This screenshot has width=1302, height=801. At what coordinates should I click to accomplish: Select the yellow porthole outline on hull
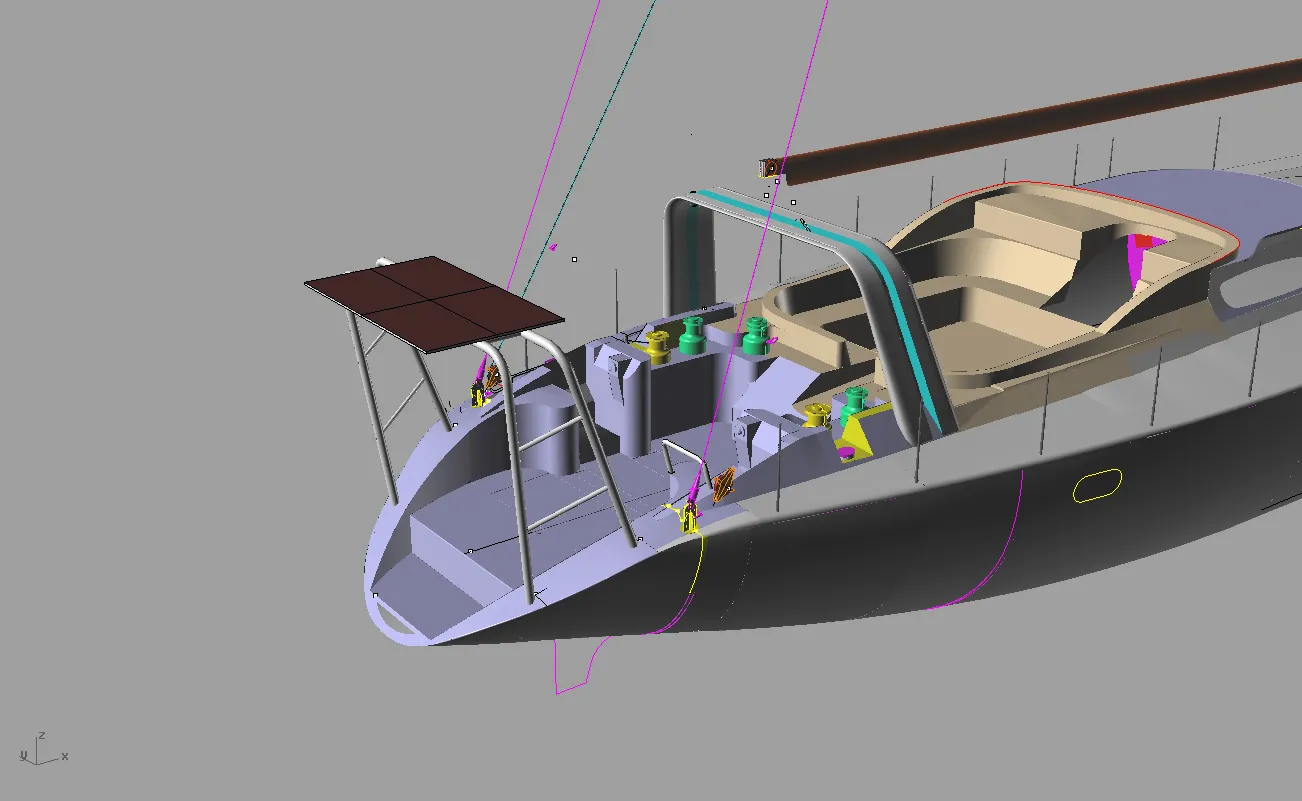click(x=1097, y=484)
